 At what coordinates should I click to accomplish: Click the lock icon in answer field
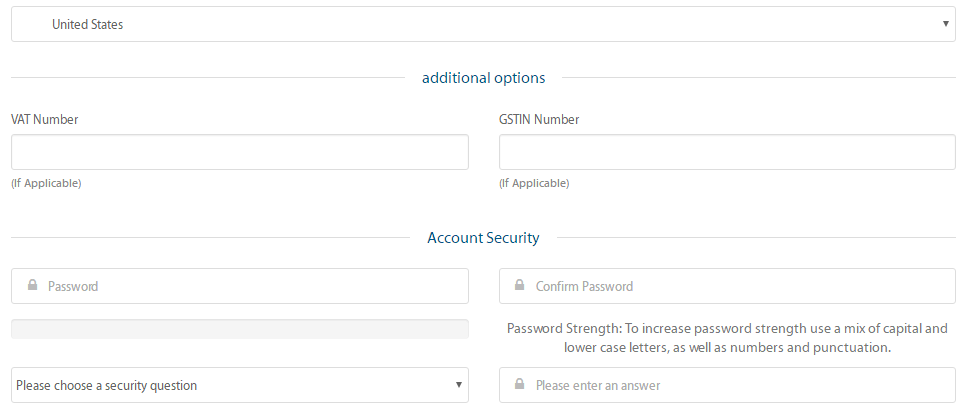520,384
